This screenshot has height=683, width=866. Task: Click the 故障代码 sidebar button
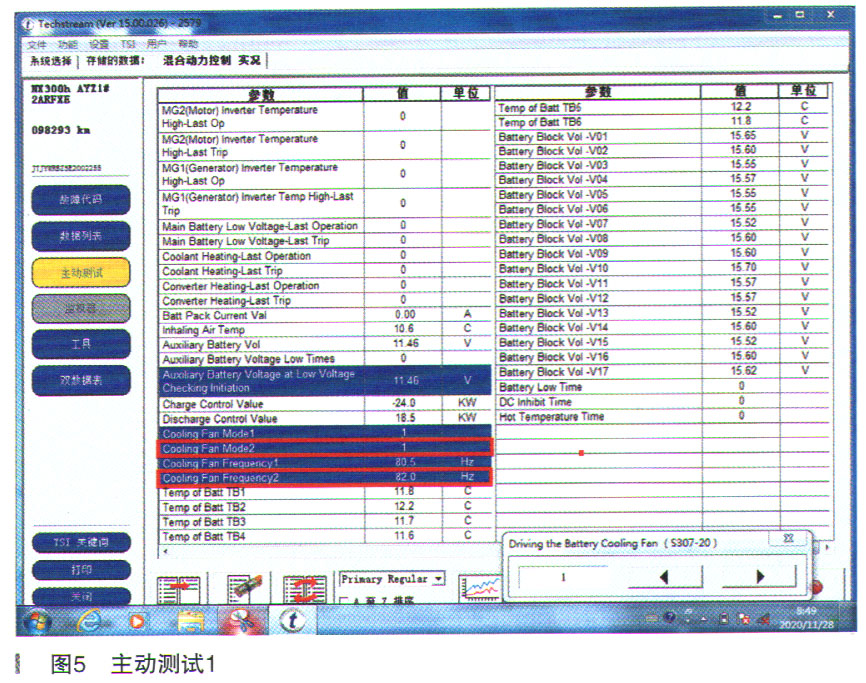[x=81, y=199]
